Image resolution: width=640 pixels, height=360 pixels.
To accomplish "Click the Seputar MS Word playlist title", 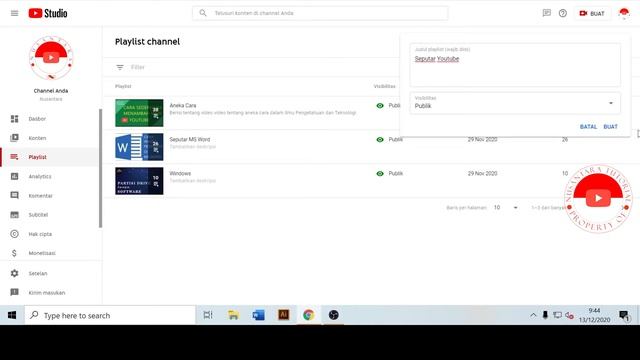I will 189,139.
